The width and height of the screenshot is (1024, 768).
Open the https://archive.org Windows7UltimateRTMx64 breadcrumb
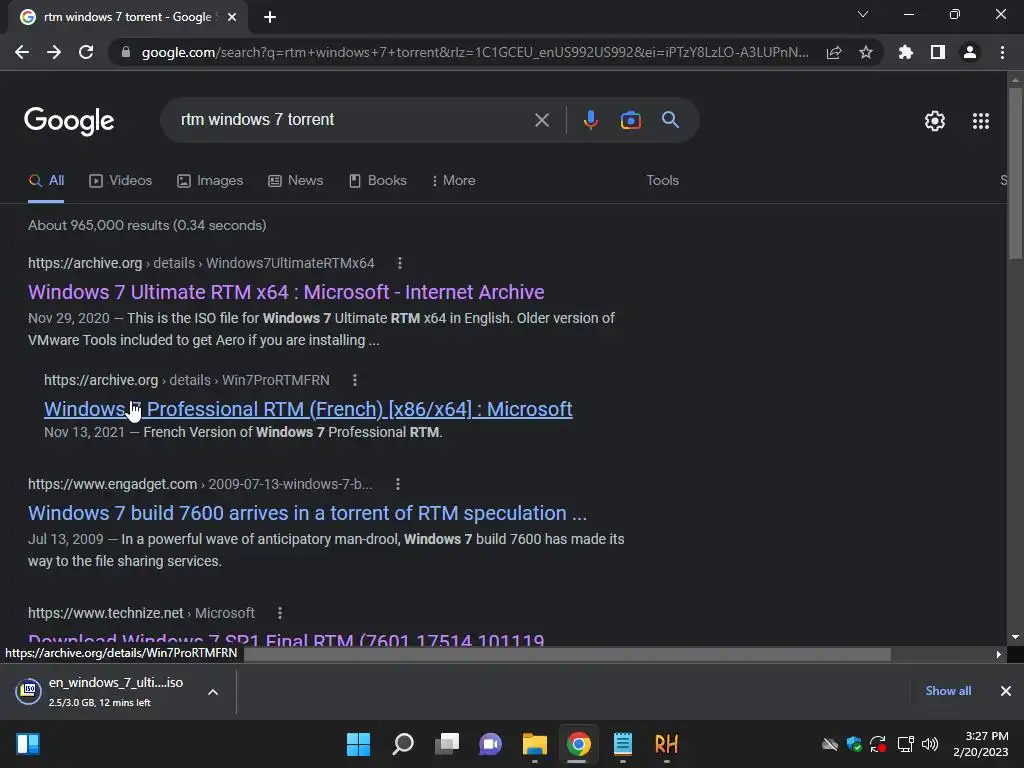201,263
